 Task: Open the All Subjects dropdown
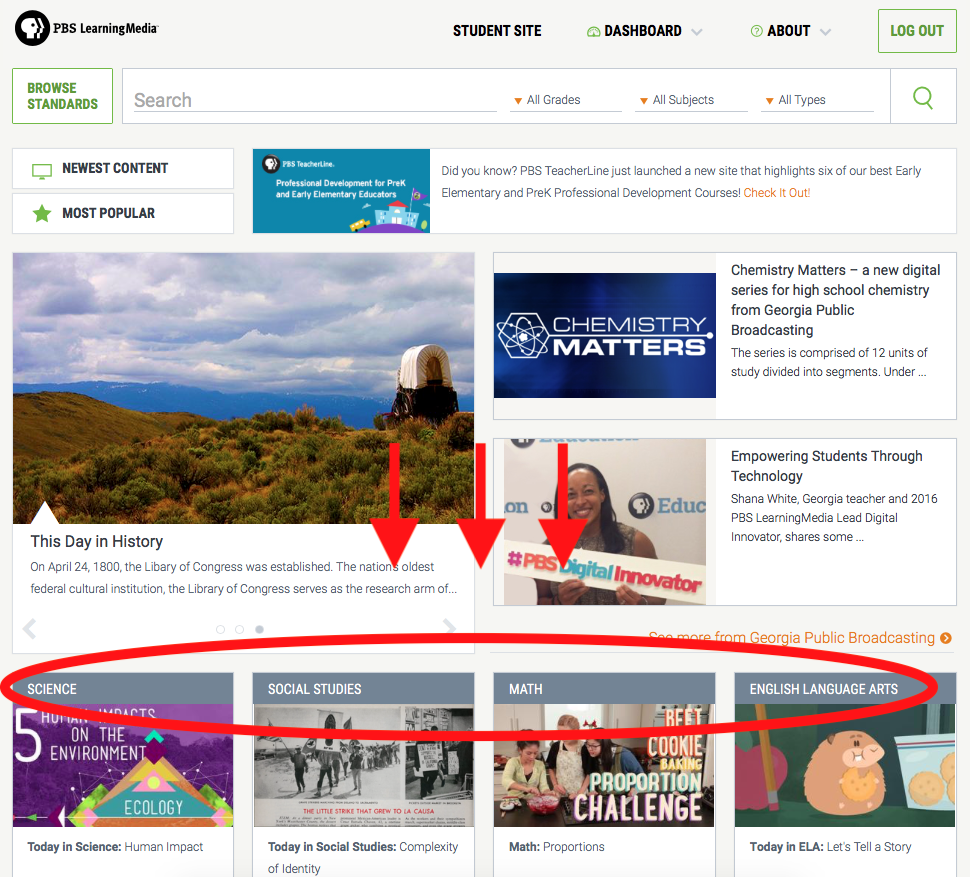coord(691,100)
